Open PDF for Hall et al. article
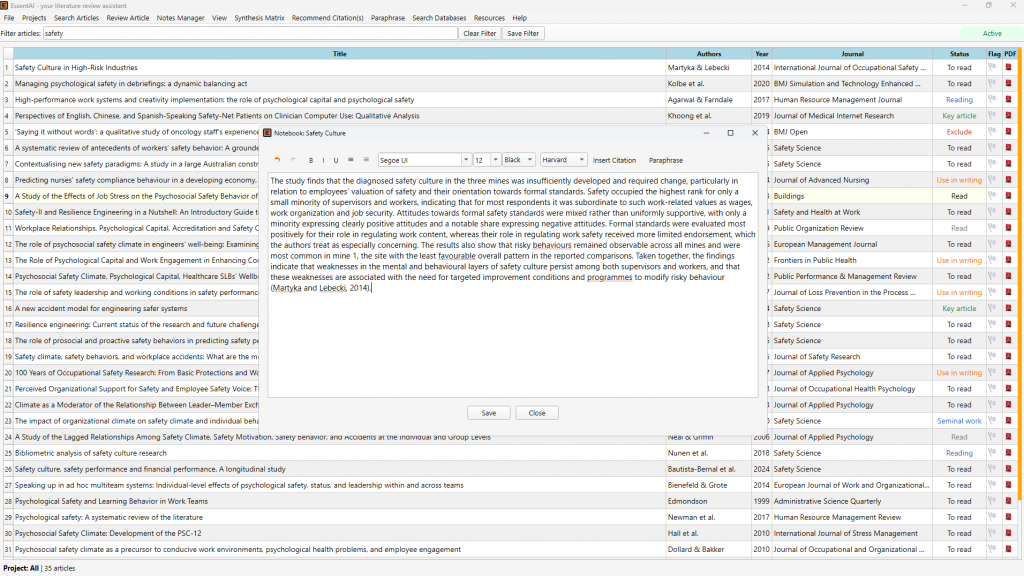This screenshot has width=1024, height=576. [1008, 533]
